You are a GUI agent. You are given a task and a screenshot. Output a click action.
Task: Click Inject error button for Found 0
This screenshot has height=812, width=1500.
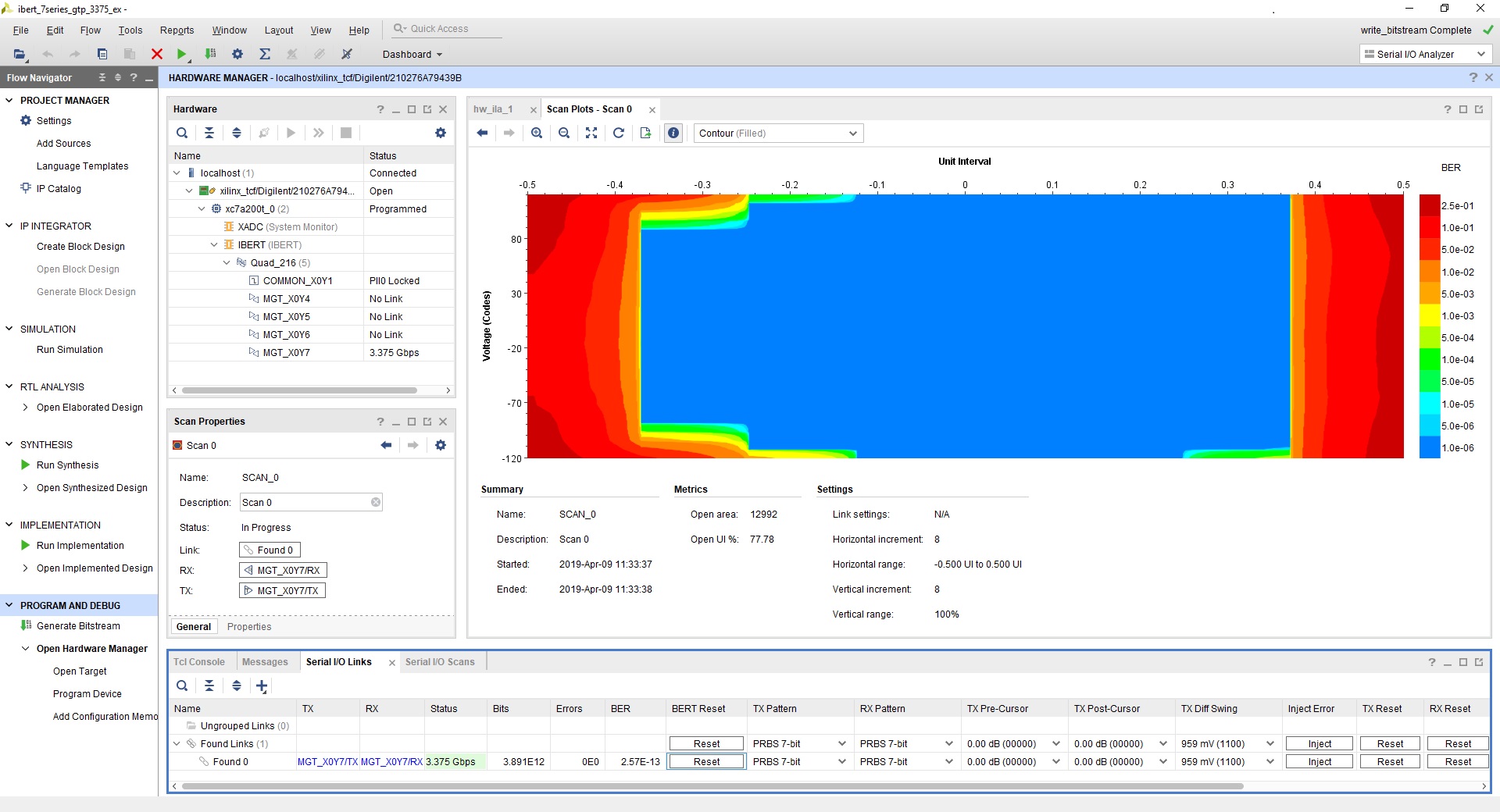(1319, 762)
